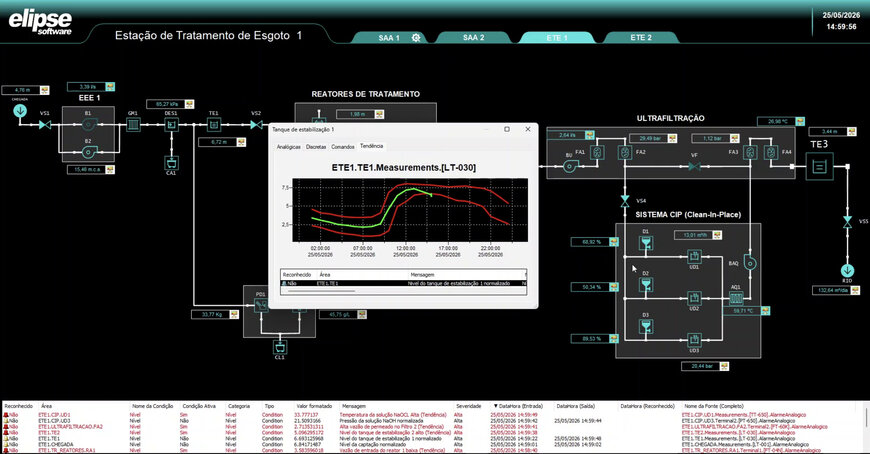870x454 pixels.
Task: Click filter FA1 icon
Action: point(597,153)
